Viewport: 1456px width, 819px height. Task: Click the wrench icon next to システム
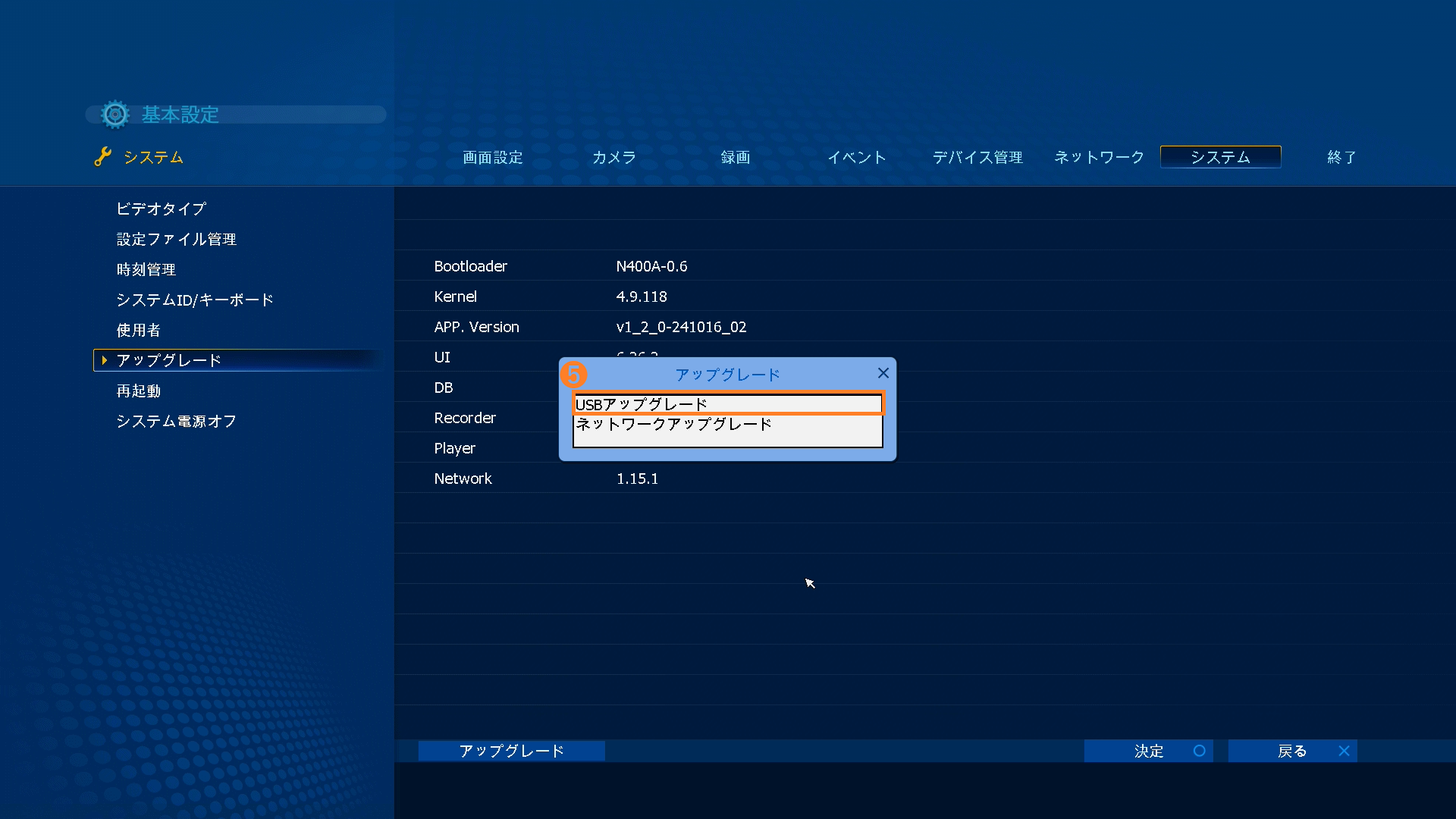click(102, 157)
